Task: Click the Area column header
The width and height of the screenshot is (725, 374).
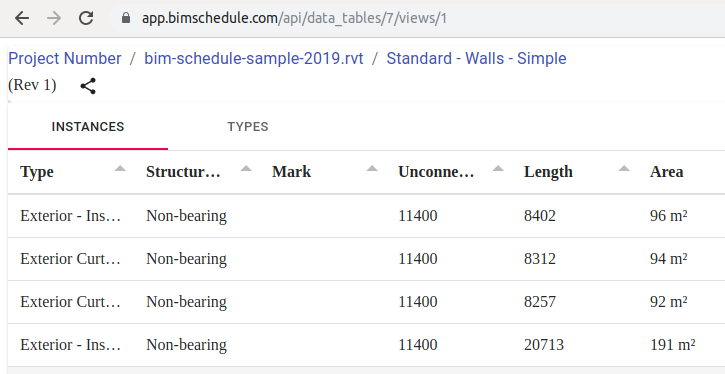Action: [x=666, y=172]
